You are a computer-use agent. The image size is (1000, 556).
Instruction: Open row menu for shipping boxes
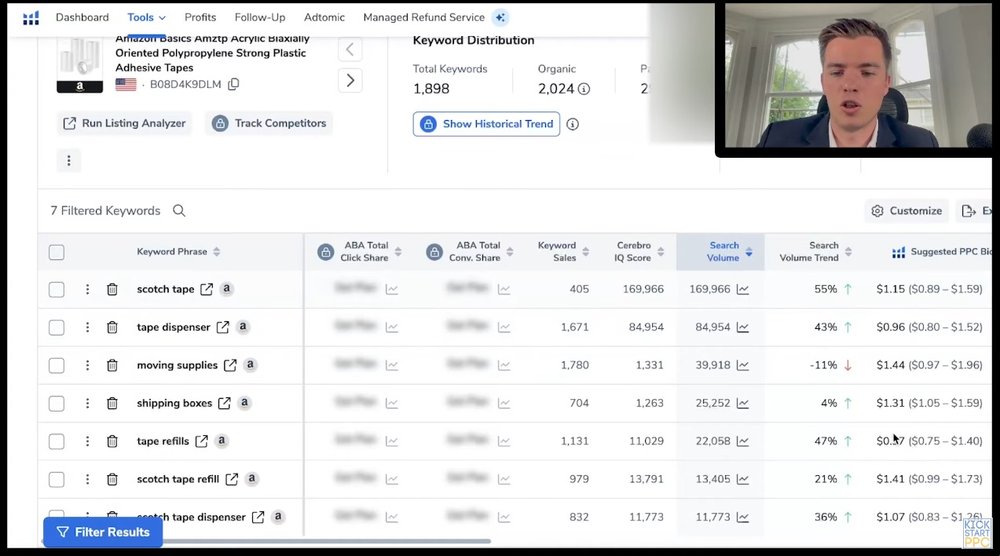tap(87, 403)
